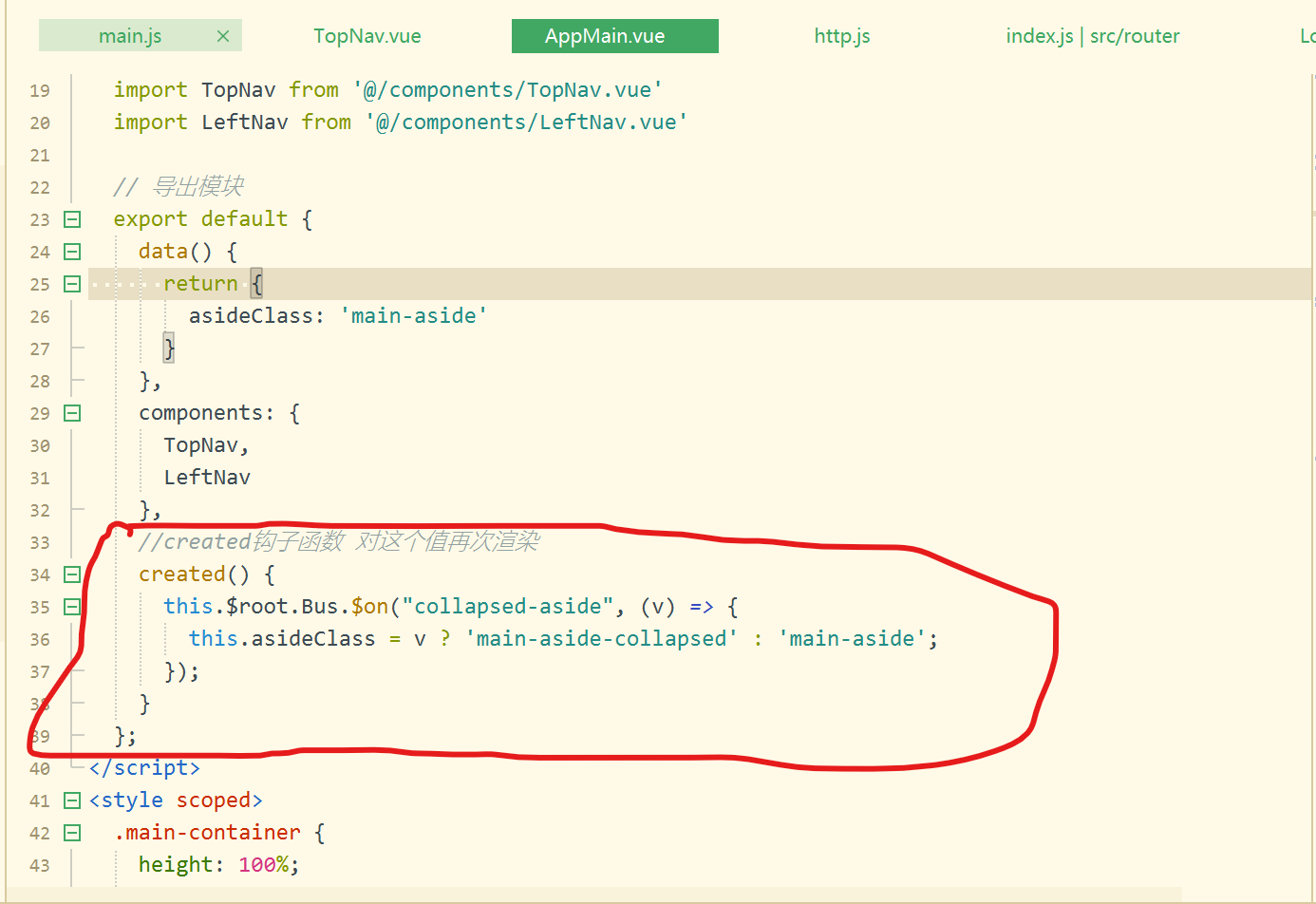Switch to the main.js tab
The image size is (1316, 904).
tap(130, 36)
